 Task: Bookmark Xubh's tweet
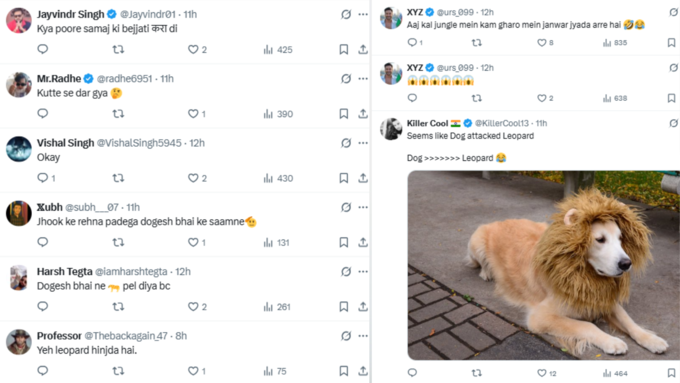[343, 242]
